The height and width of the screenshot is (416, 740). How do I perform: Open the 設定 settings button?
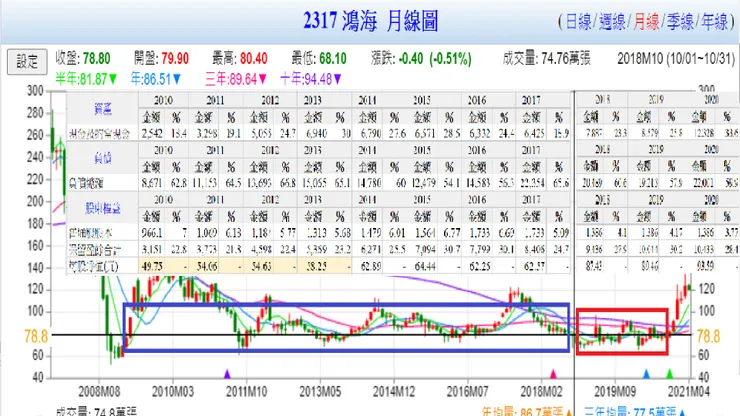pos(27,61)
